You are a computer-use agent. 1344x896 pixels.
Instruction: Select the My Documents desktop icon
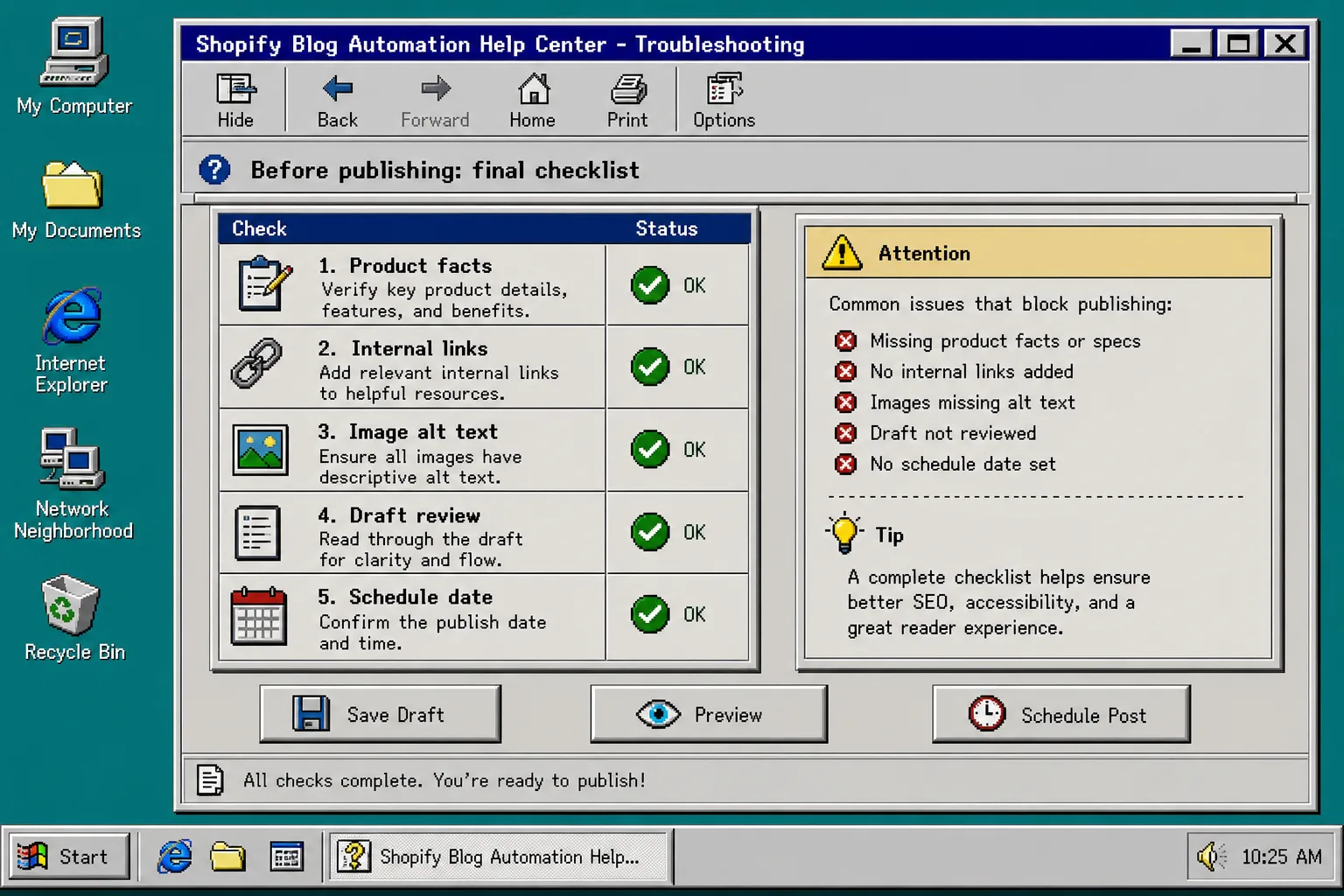click(x=76, y=200)
